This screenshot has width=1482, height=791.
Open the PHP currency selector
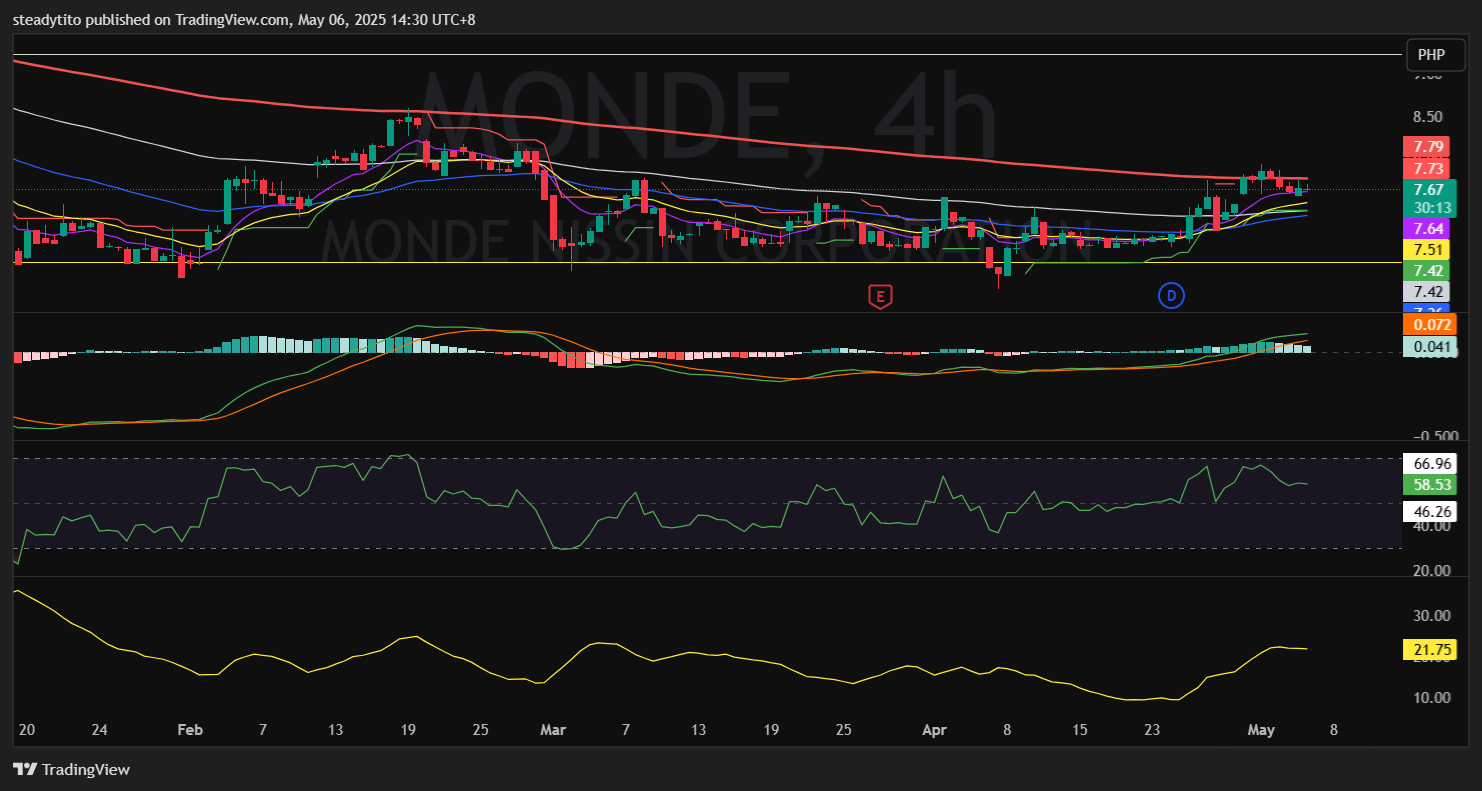(x=1437, y=55)
